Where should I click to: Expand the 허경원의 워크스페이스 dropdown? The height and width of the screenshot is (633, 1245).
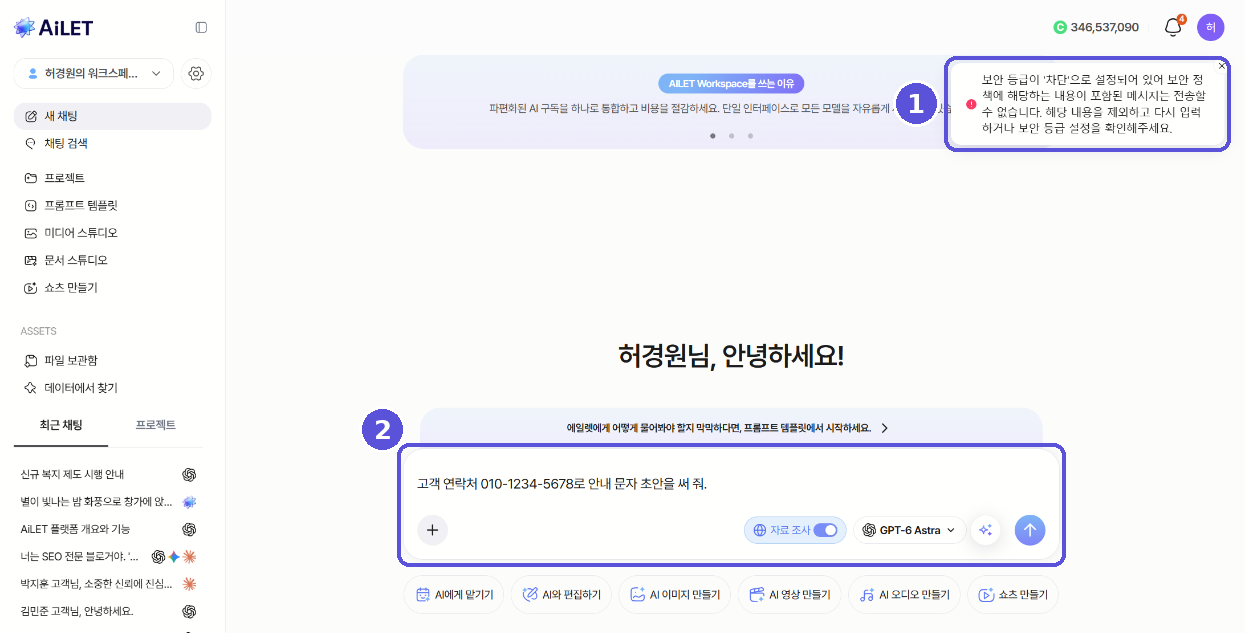click(x=94, y=73)
